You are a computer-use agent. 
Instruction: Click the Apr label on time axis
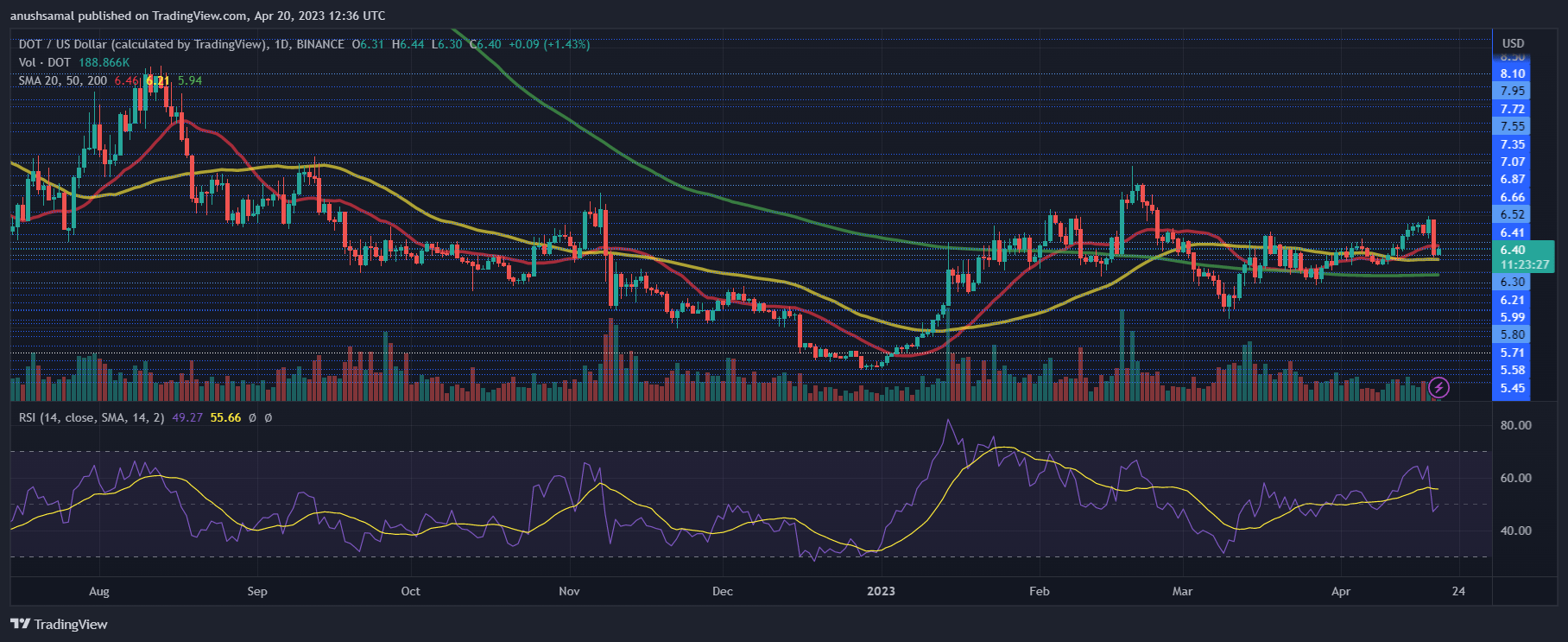pos(1341,591)
